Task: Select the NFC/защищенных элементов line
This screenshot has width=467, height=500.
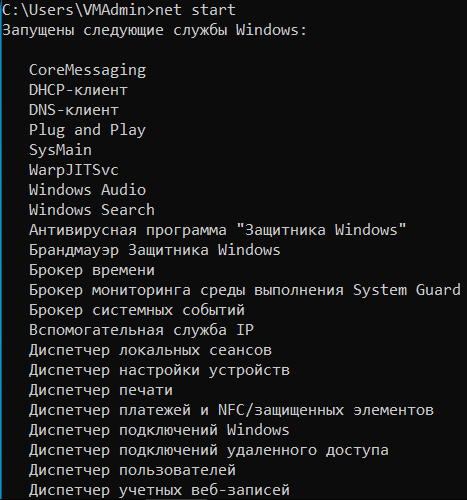Action: [231, 410]
